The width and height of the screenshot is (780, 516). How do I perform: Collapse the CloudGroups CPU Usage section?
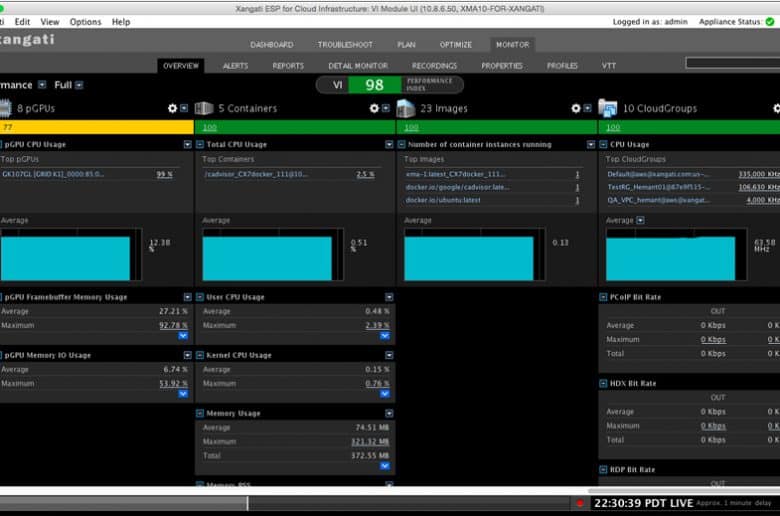pyautogui.click(x=603, y=144)
